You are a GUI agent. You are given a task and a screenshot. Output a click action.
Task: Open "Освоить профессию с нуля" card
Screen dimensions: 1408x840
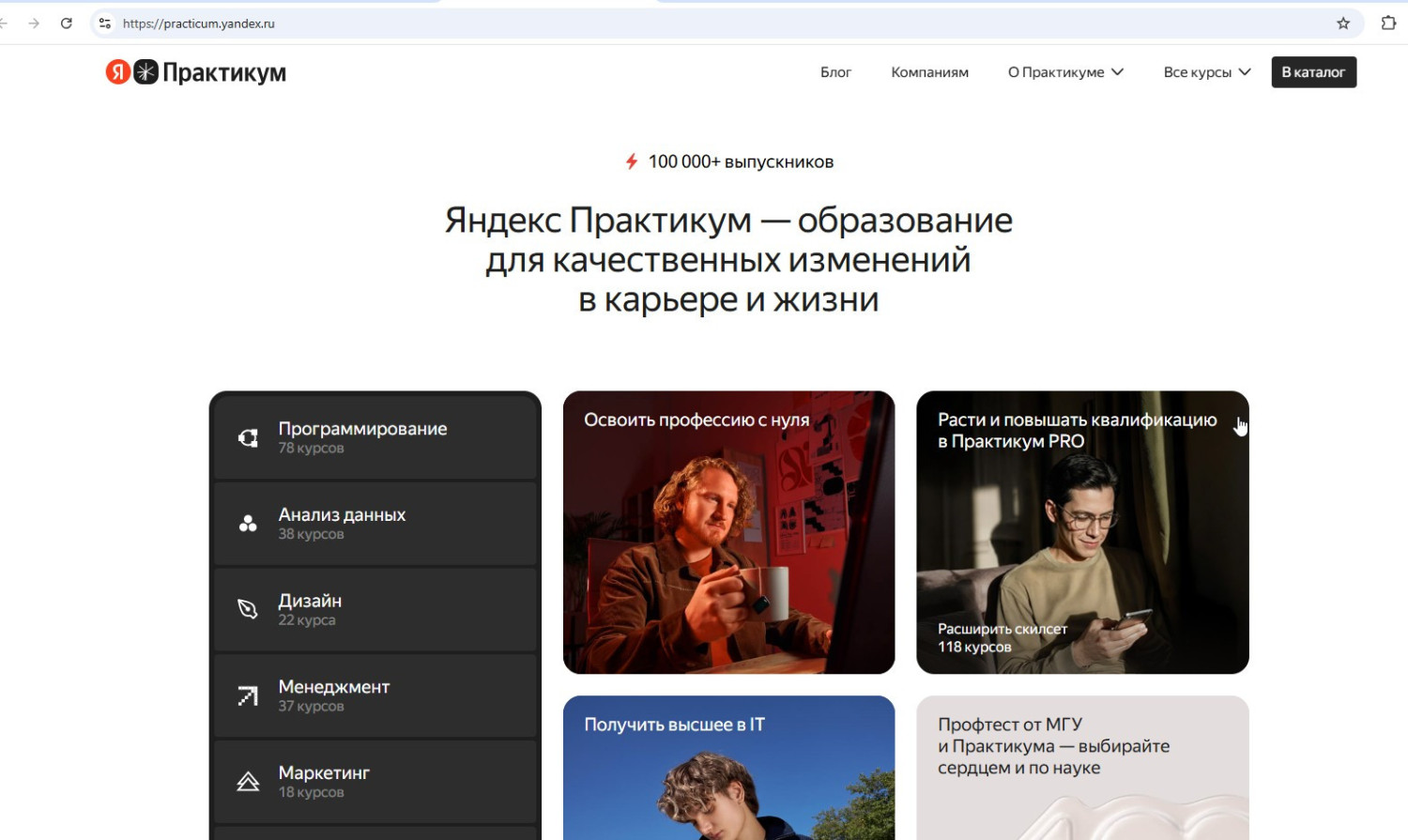pyautogui.click(x=728, y=532)
